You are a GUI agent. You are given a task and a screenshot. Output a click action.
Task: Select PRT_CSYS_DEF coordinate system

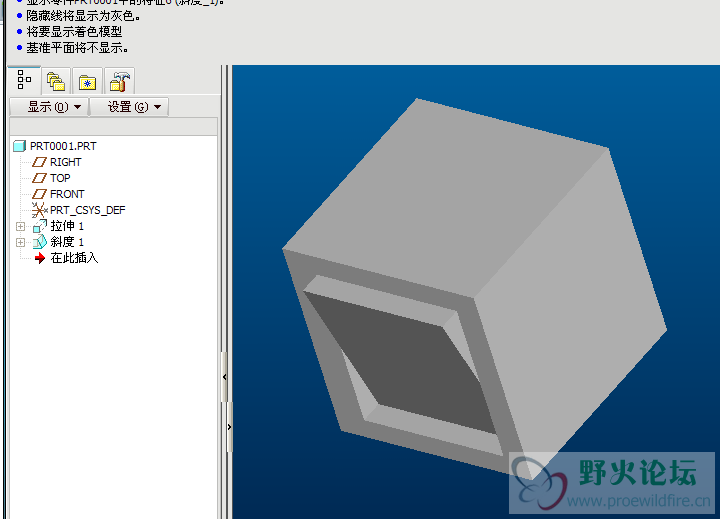[87, 210]
